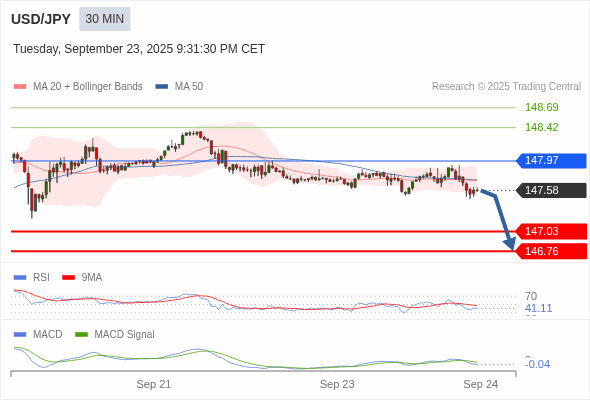Image resolution: width=590 pixels, height=400 pixels.
Task: Toggle the RSI legend entry
Action: [x=41, y=277]
